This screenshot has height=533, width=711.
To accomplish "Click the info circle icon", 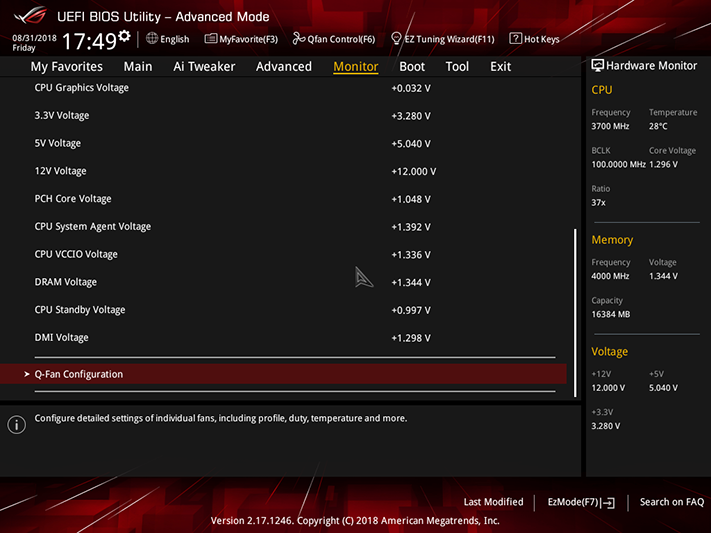I will [x=17, y=425].
